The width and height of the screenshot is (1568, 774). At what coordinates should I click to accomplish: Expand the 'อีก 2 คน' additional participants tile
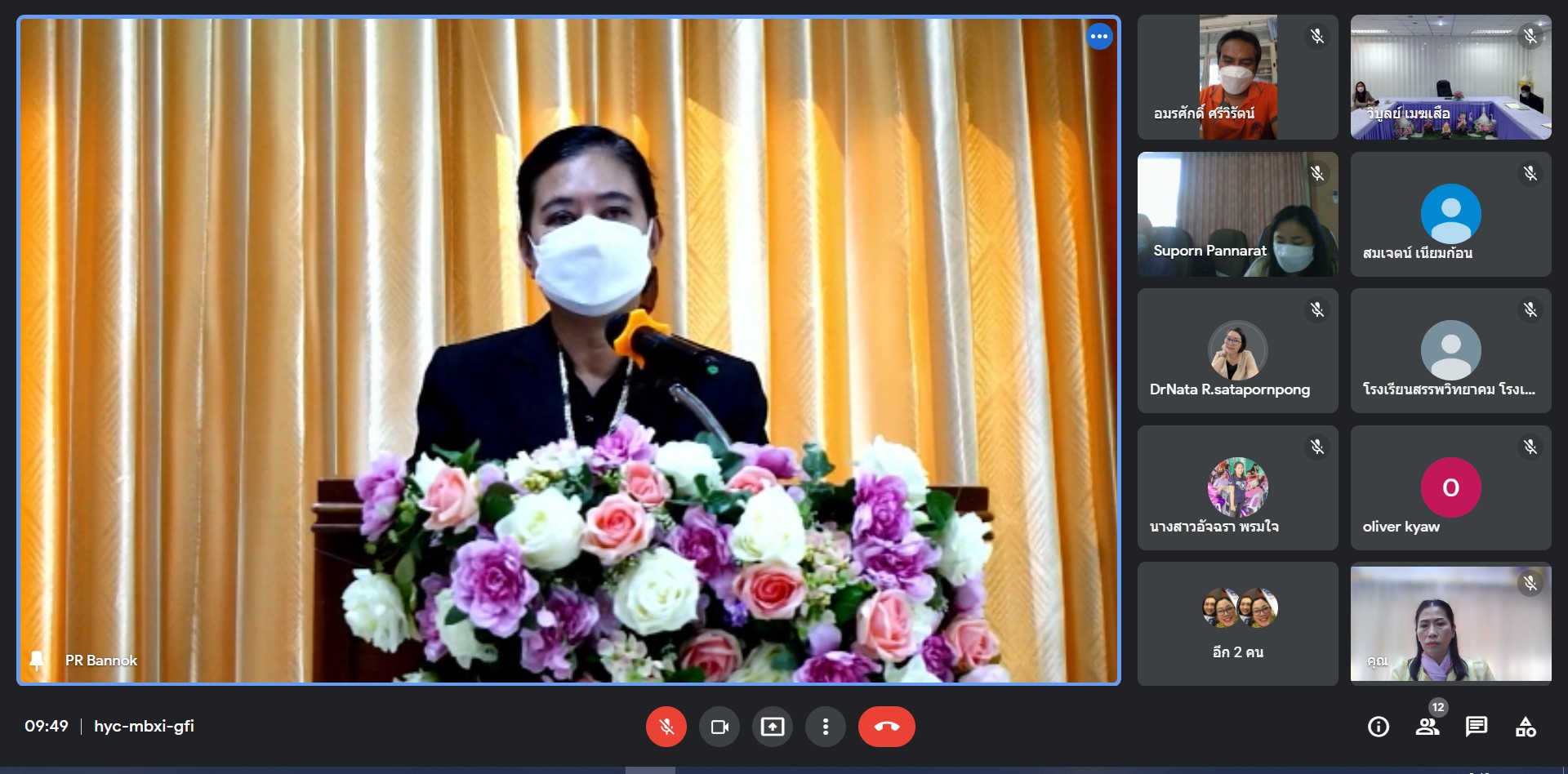[x=1237, y=624]
